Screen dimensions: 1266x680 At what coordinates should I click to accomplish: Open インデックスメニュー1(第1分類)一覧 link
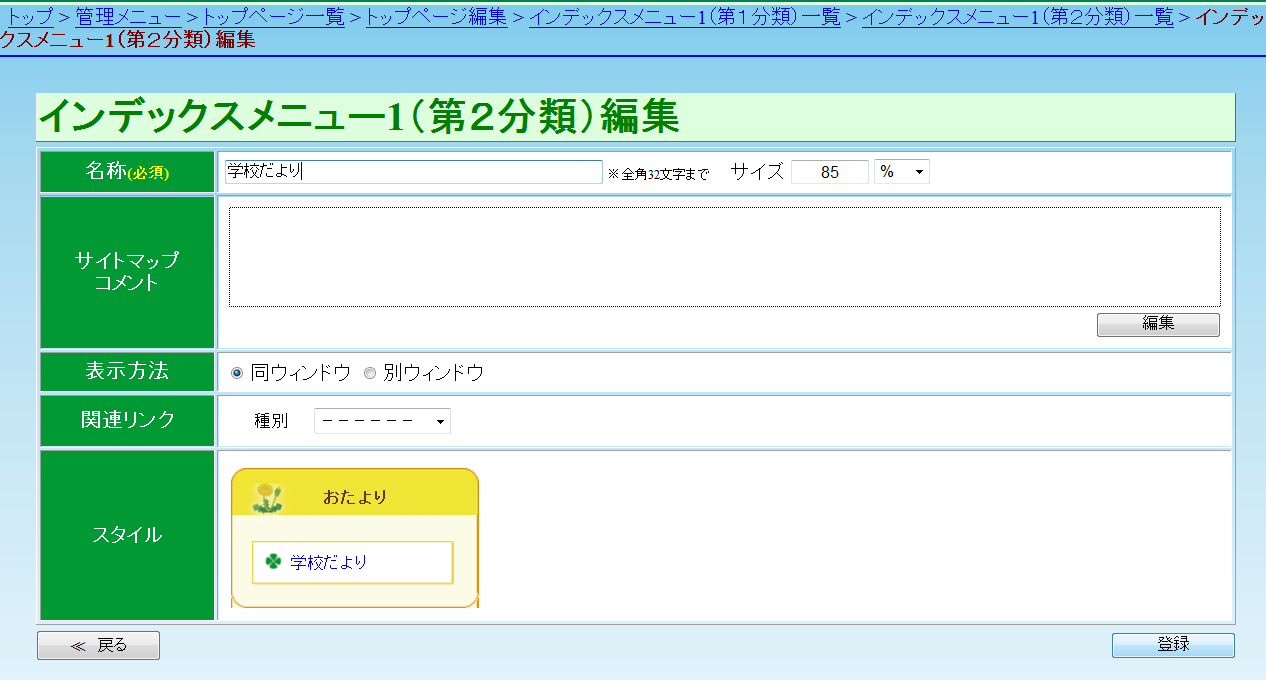point(685,17)
